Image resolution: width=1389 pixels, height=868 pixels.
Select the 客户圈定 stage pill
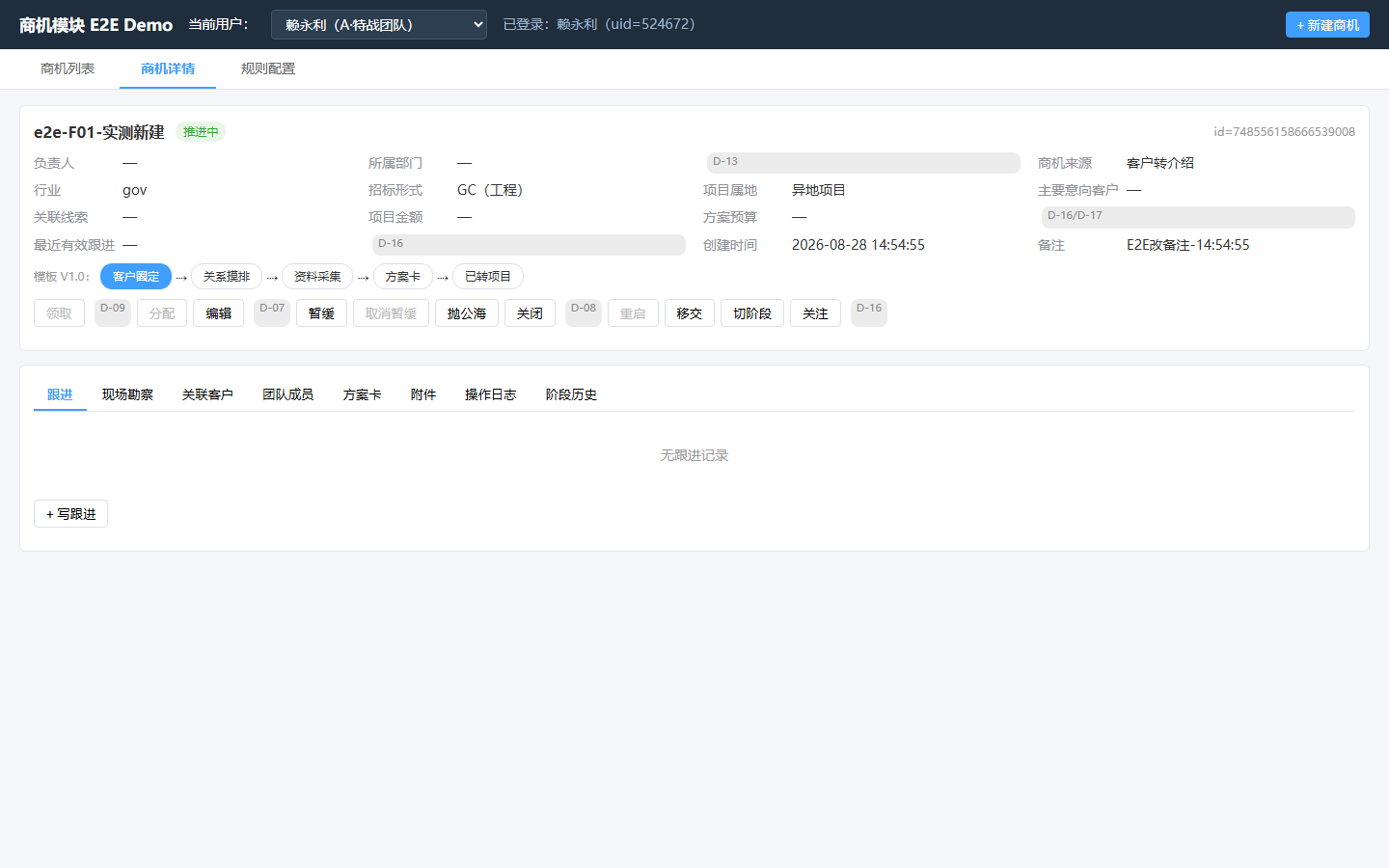point(136,277)
